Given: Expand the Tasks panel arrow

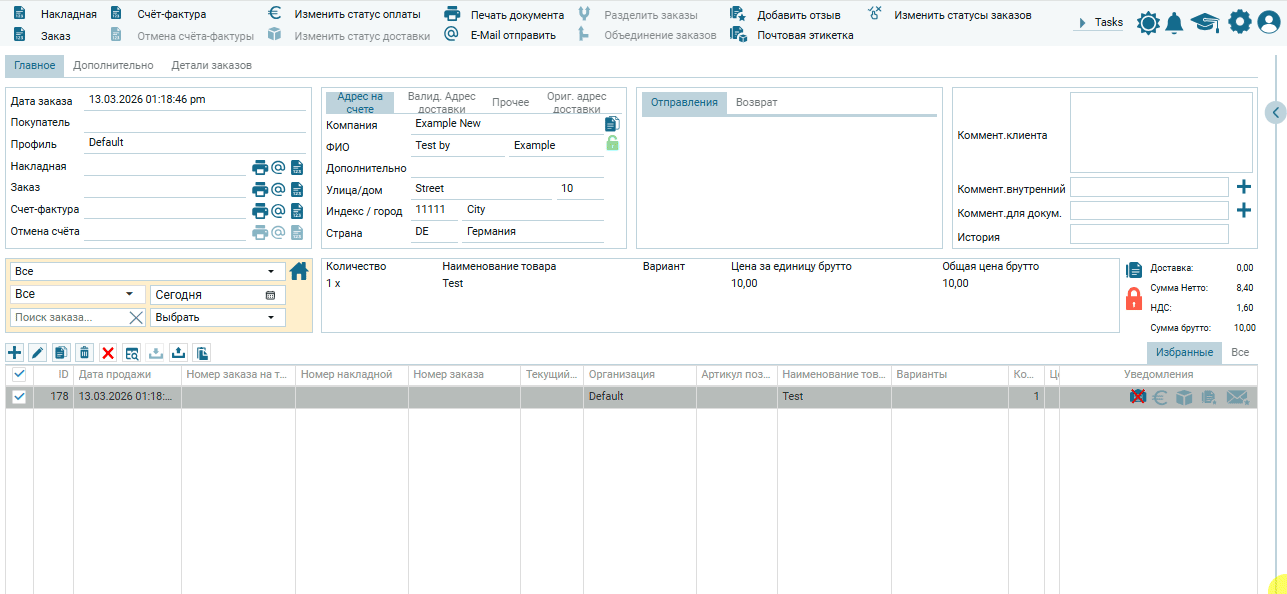Looking at the screenshot, I should (1082, 22).
